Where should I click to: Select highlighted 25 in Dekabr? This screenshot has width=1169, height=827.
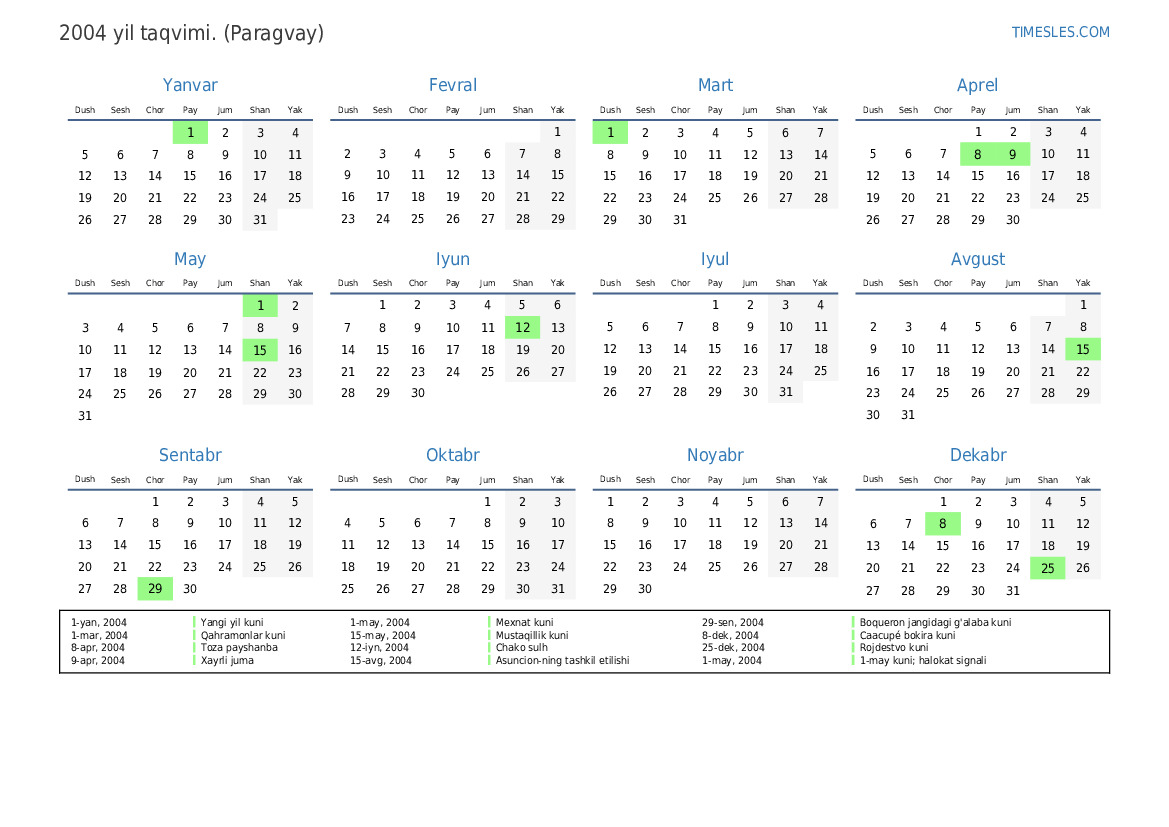(x=1047, y=569)
